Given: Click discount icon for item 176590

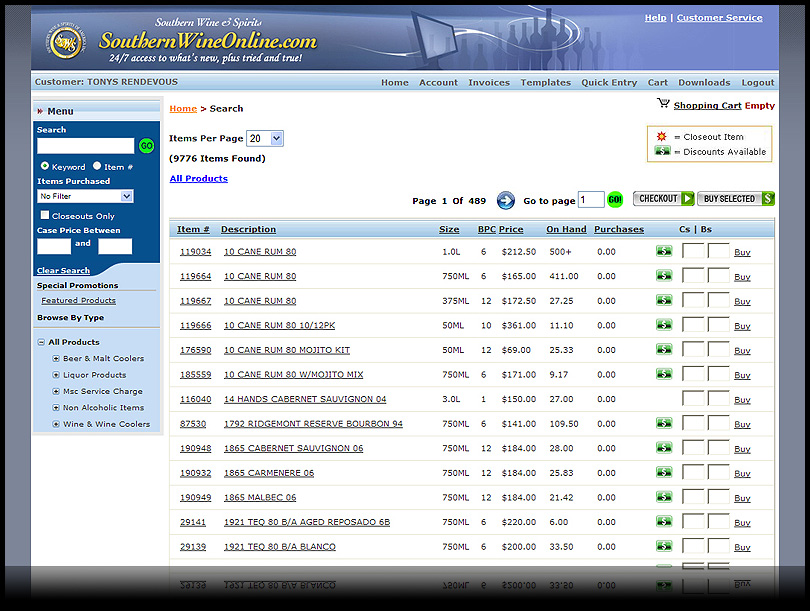Looking at the screenshot, I should click(x=664, y=350).
